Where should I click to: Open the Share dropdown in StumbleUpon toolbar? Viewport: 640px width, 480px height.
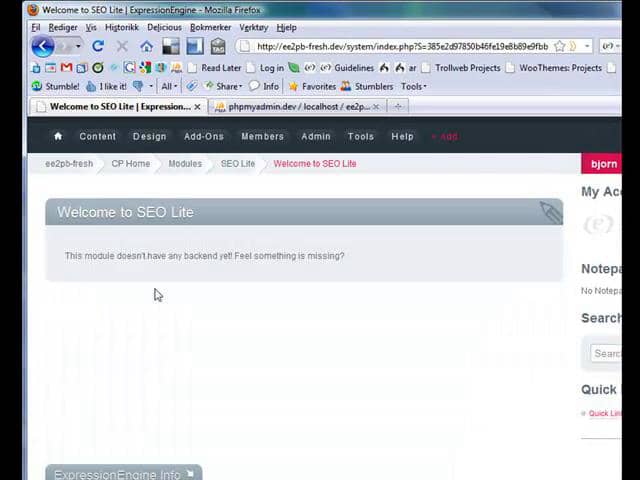[x=223, y=86]
